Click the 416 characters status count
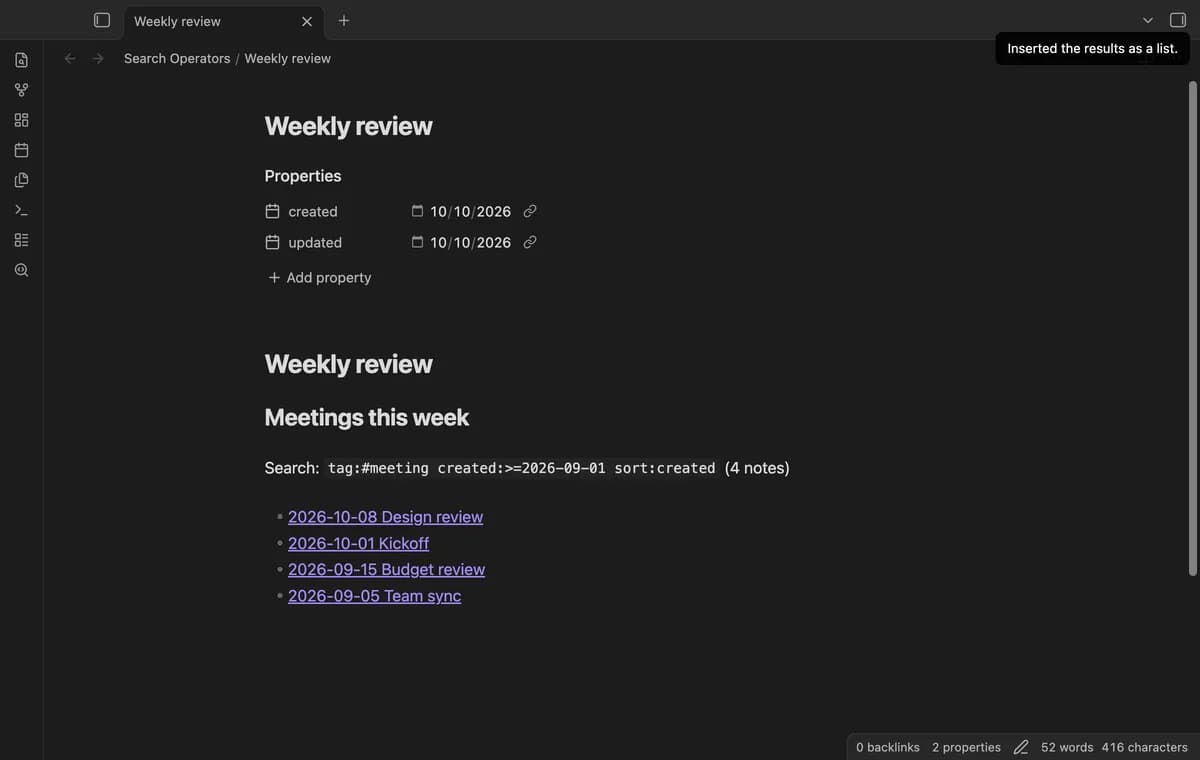Viewport: 1200px width, 760px height. tap(1144, 747)
